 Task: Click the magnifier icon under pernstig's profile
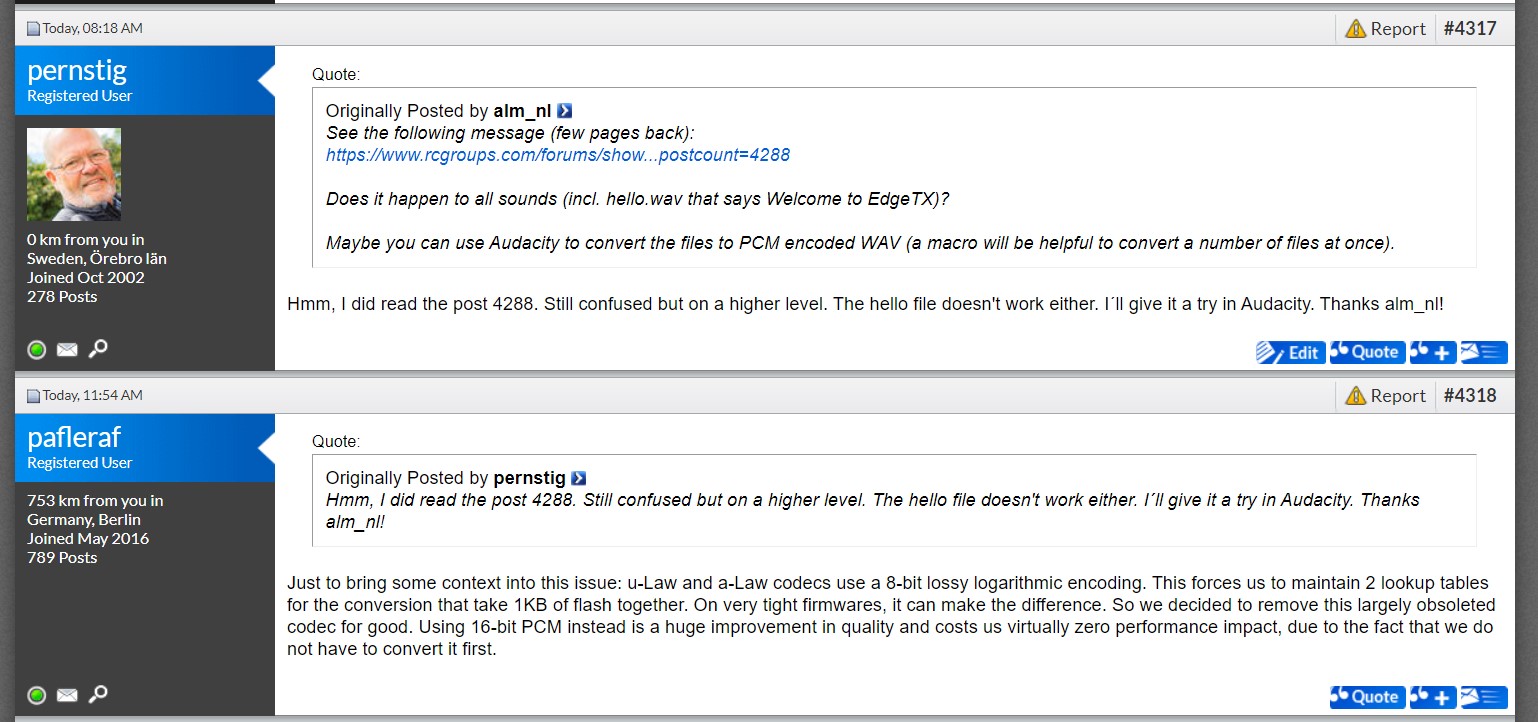(97, 349)
